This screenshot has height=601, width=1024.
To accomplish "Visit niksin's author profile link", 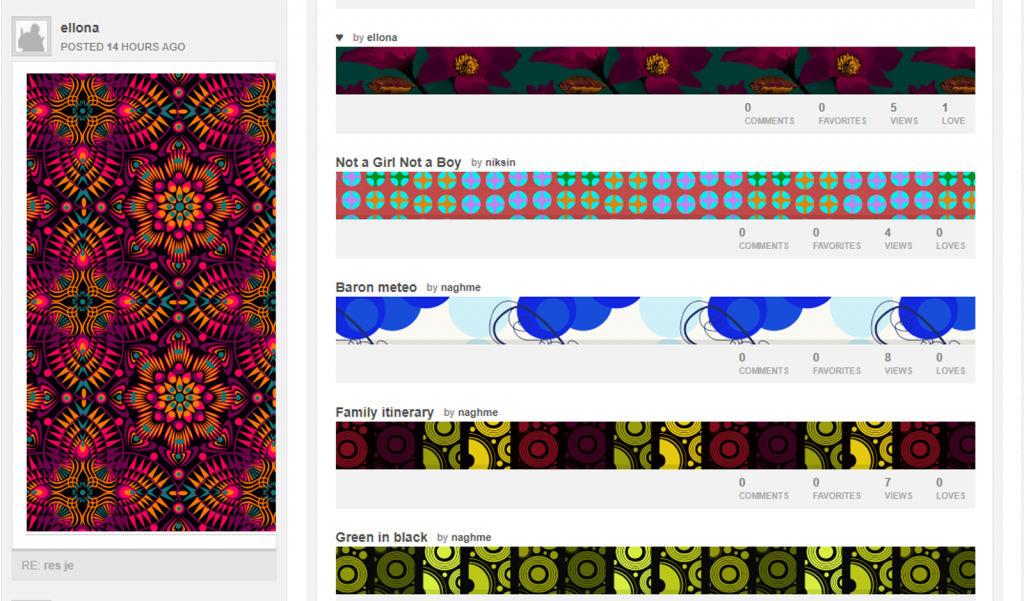I will (x=500, y=163).
